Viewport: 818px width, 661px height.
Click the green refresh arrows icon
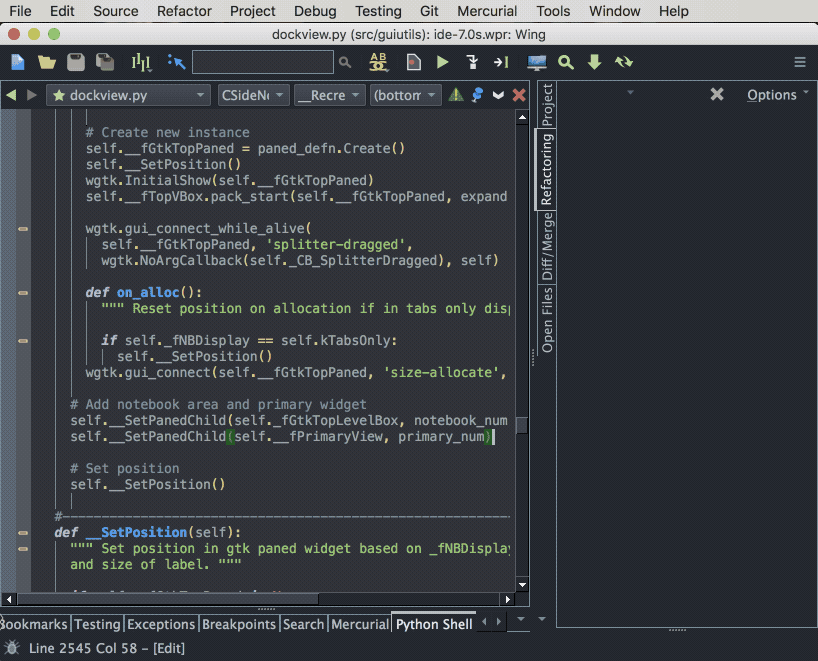[624, 62]
